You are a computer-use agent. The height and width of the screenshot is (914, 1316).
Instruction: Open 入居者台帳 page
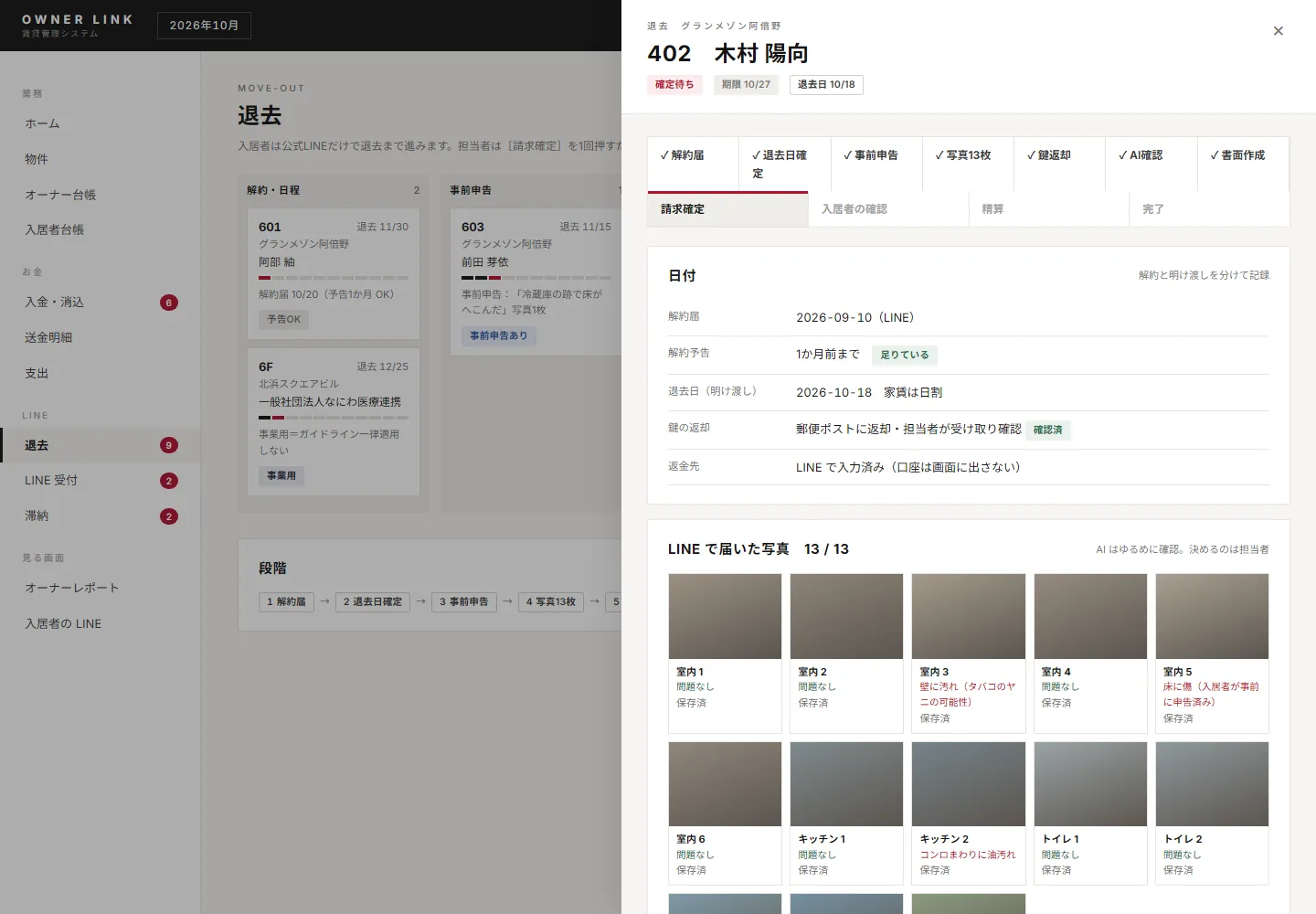coord(101,230)
